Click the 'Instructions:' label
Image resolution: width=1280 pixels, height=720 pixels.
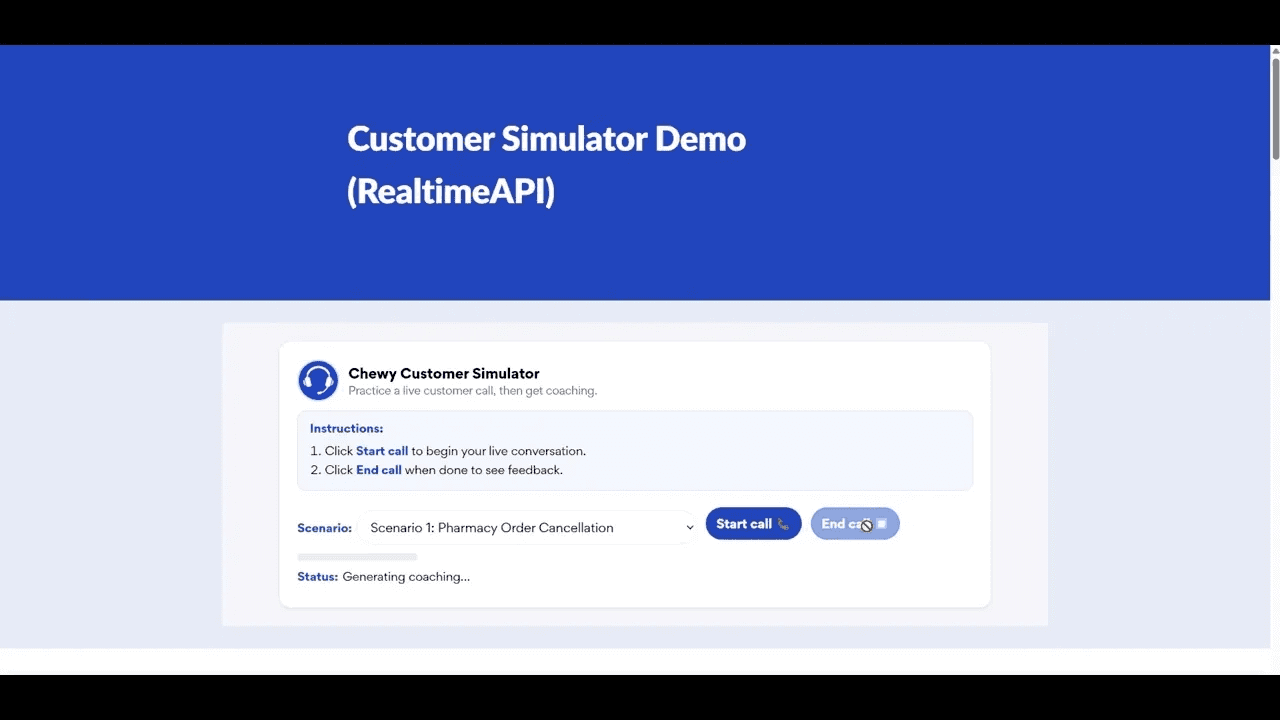[x=346, y=429]
